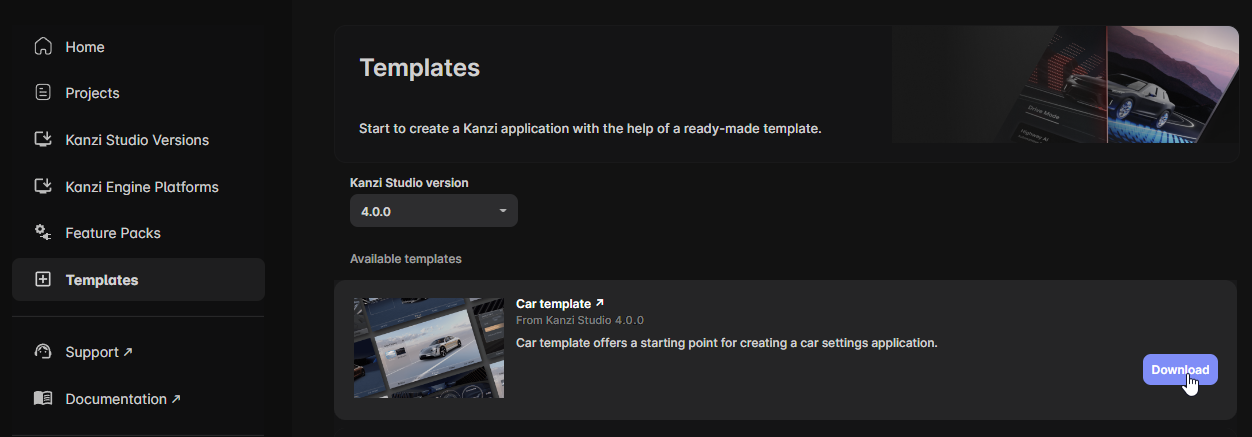
Task: Click the Car template description text
Action: pyautogui.click(x=726, y=343)
